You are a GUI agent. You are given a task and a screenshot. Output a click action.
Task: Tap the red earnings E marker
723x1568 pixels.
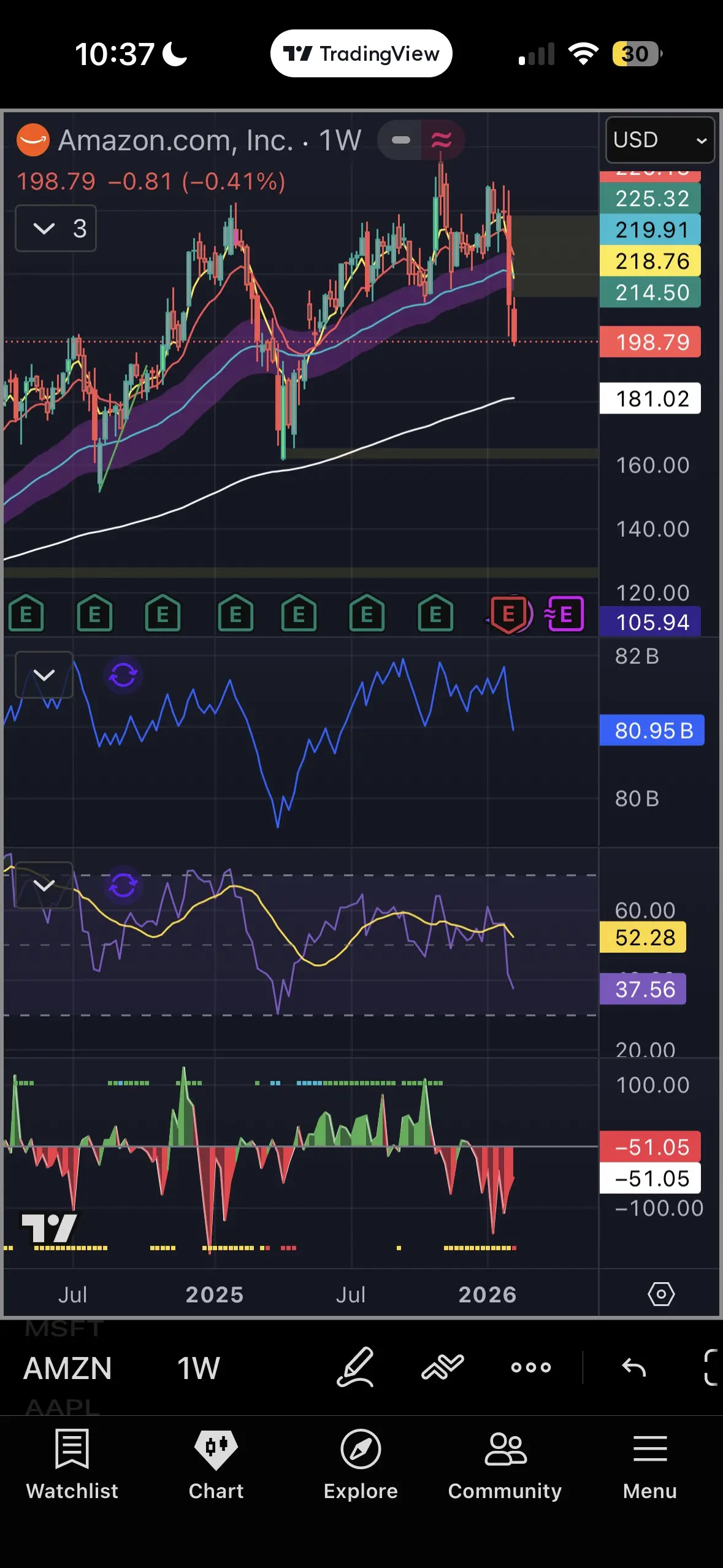(x=508, y=614)
